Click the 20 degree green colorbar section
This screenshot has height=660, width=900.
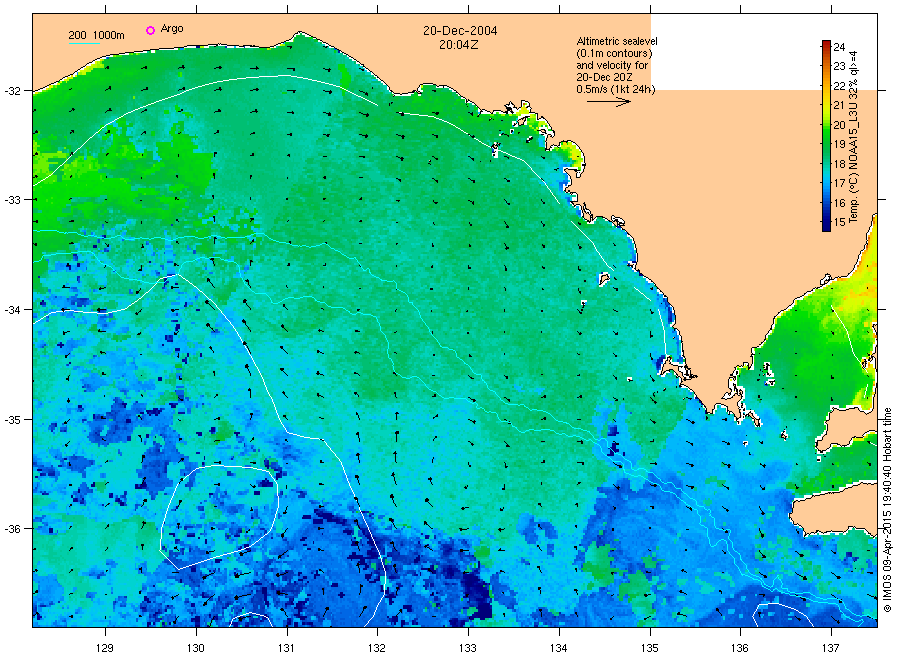(826, 125)
